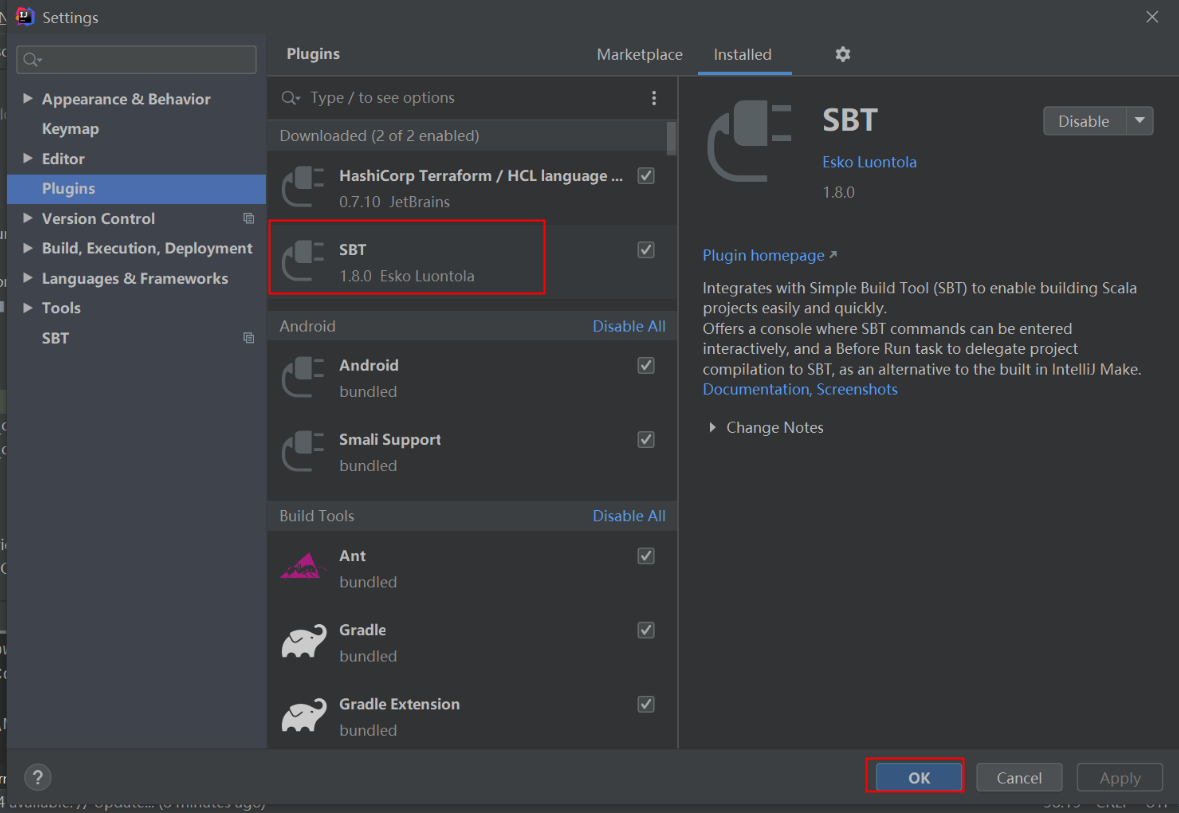Select the Installed tab
The width and height of the screenshot is (1179, 813).
coord(742,55)
